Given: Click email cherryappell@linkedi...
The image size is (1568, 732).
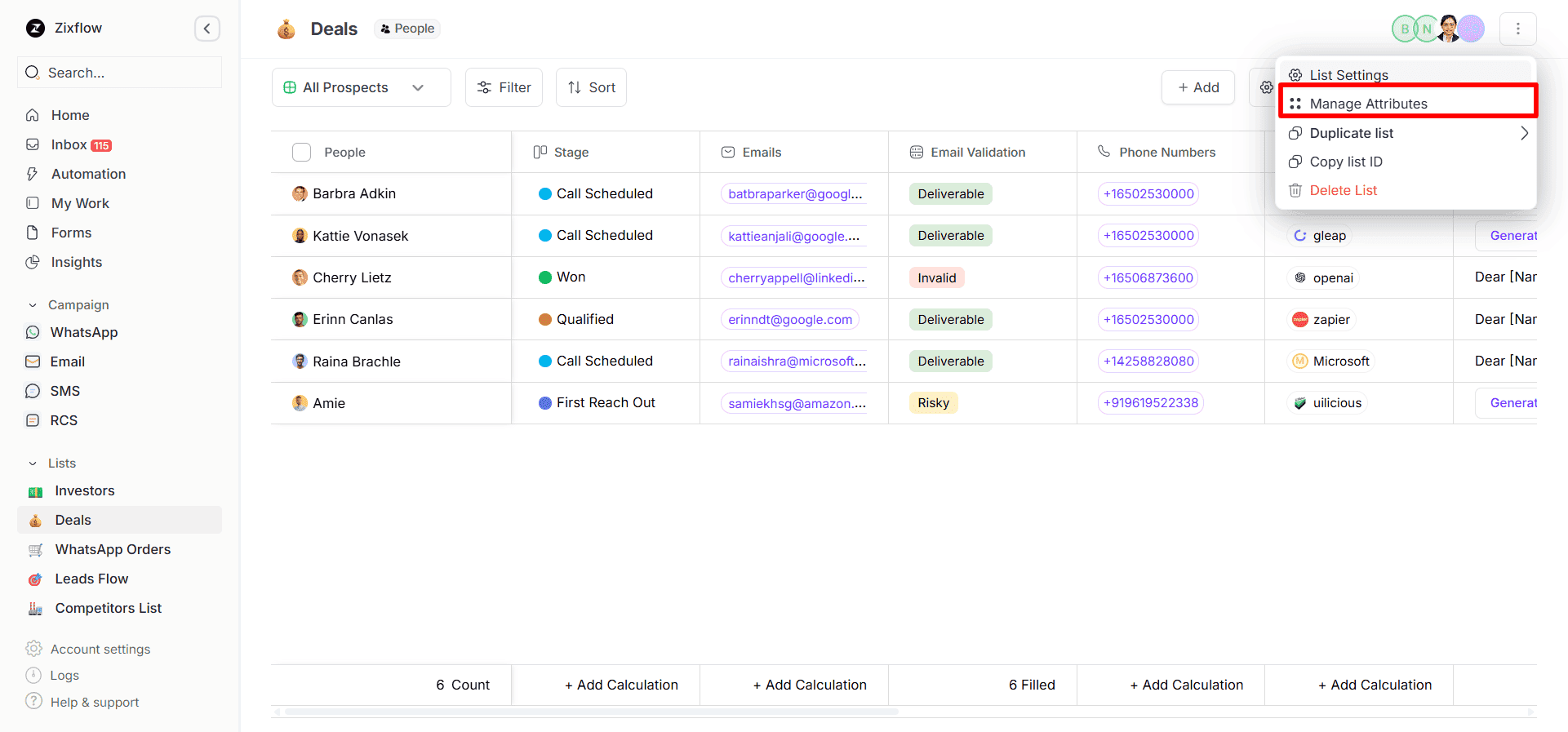Looking at the screenshot, I should [796, 277].
